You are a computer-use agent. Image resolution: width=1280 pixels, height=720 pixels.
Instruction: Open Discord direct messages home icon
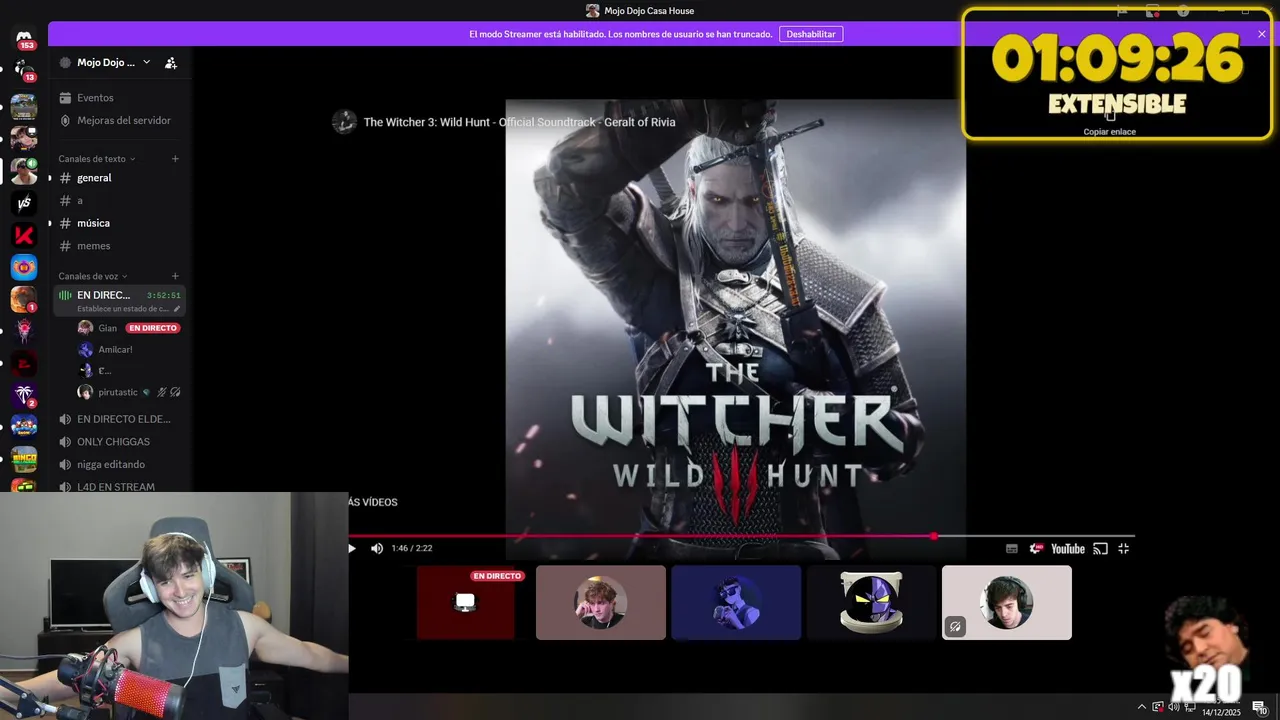click(24, 39)
